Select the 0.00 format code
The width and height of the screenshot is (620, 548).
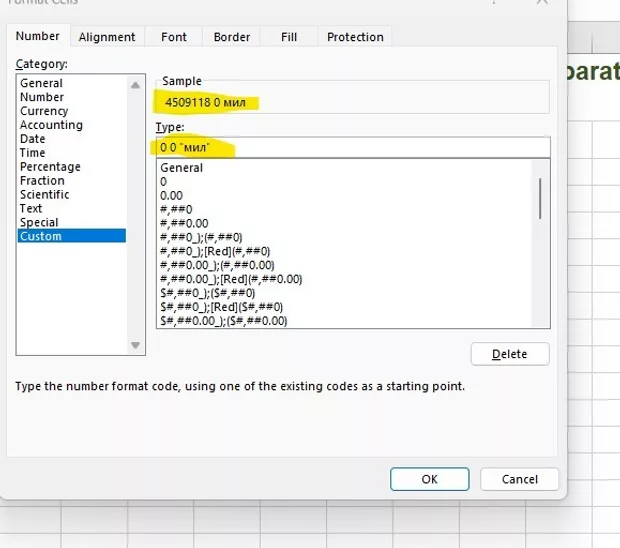pyautogui.click(x=171, y=196)
